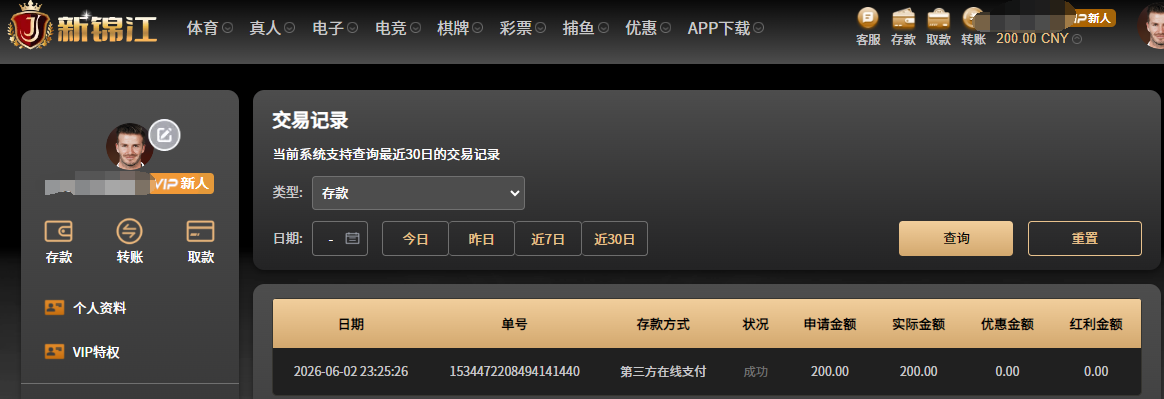Filter by 近7日
1164x399 pixels.
click(548, 239)
